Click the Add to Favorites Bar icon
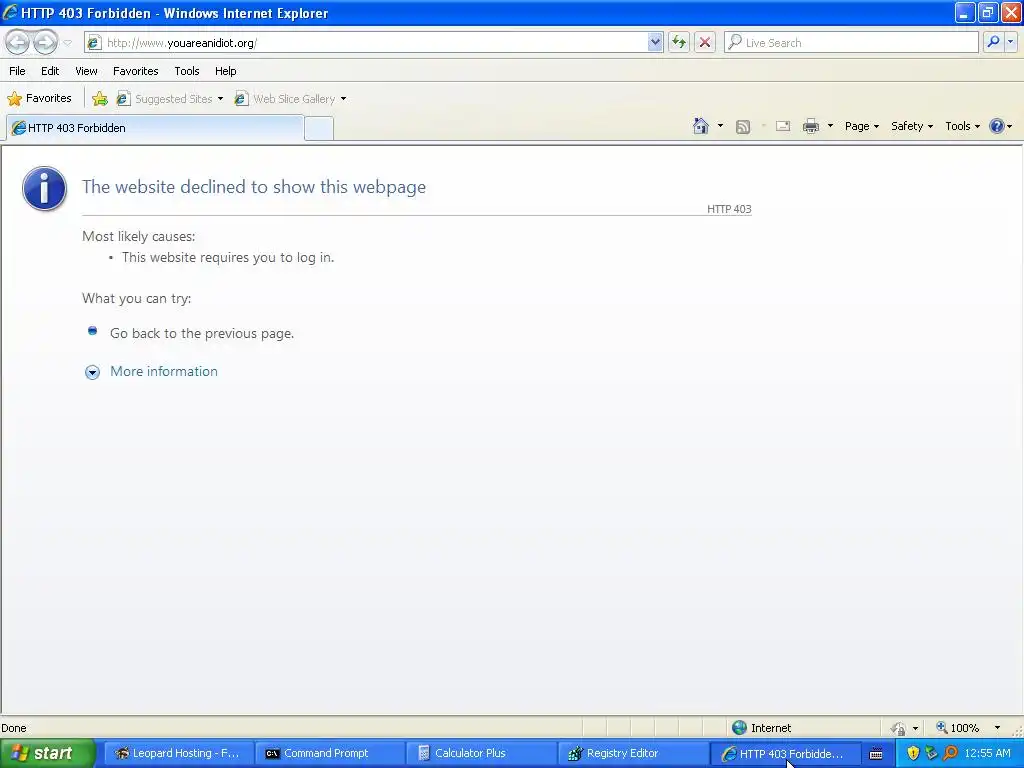1024x768 pixels. tap(100, 99)
